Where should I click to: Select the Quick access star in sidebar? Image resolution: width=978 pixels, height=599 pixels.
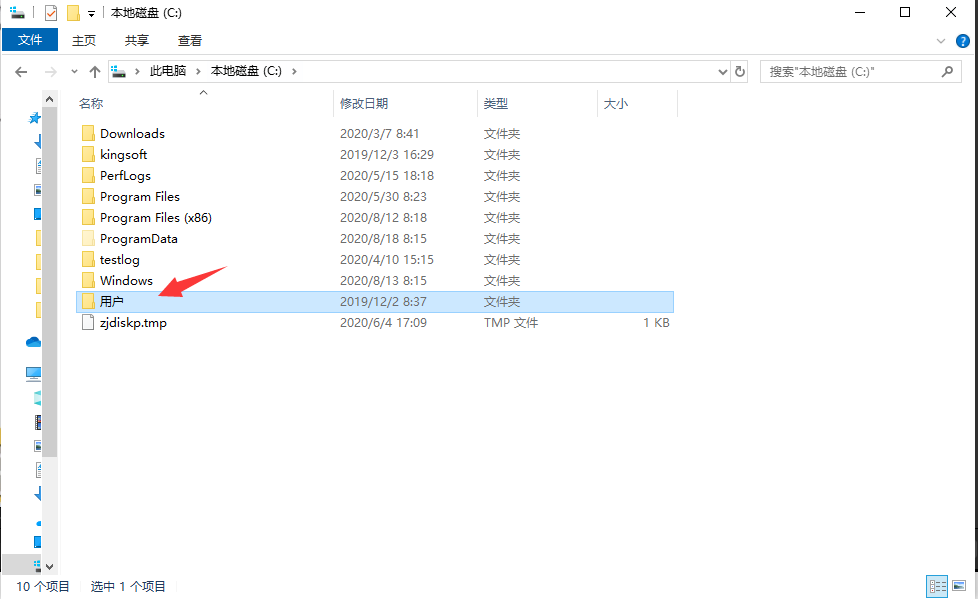[x=34, y=118]
